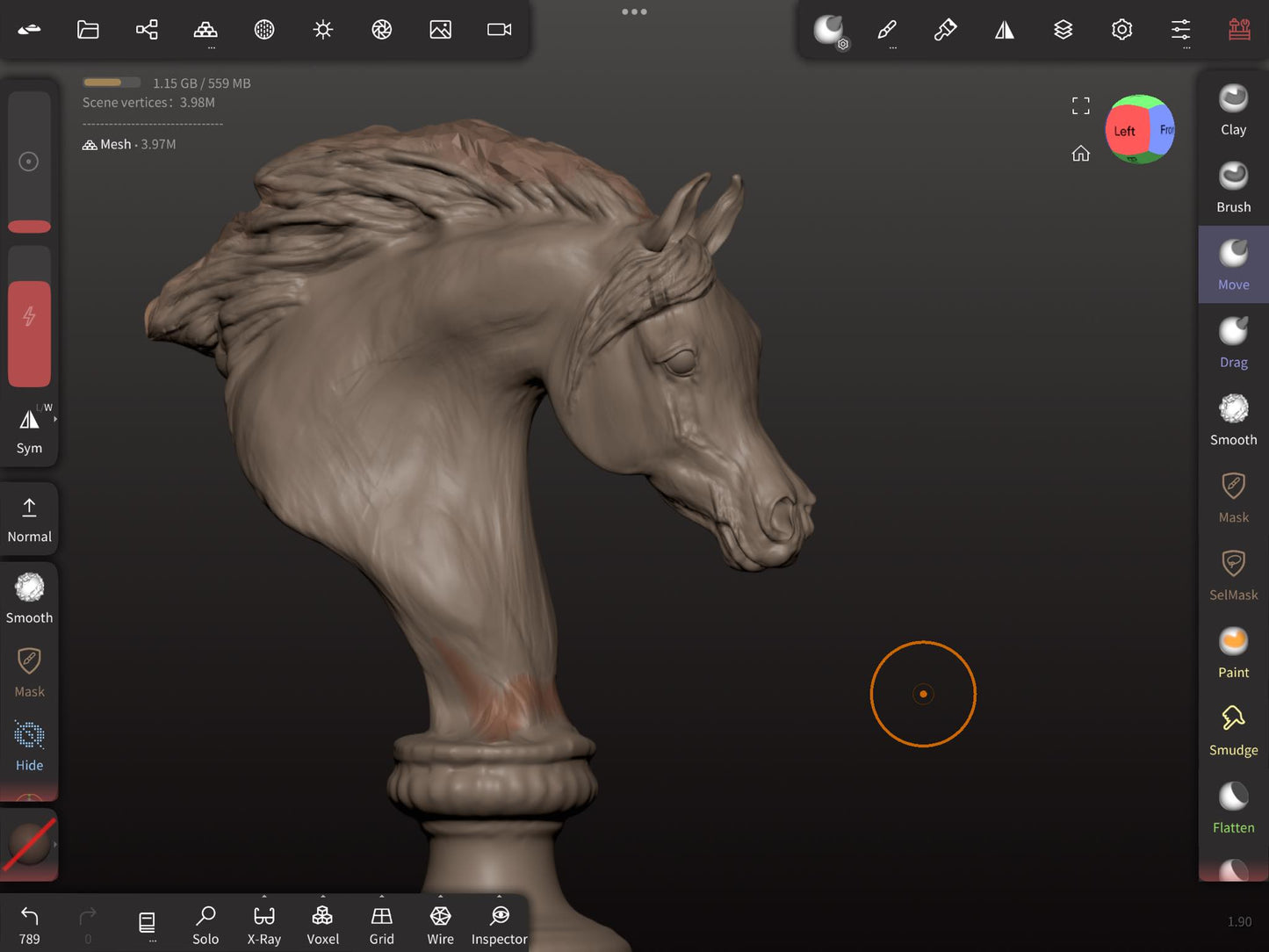
Task: Open the camera settings icon
Action: (499, 30)
